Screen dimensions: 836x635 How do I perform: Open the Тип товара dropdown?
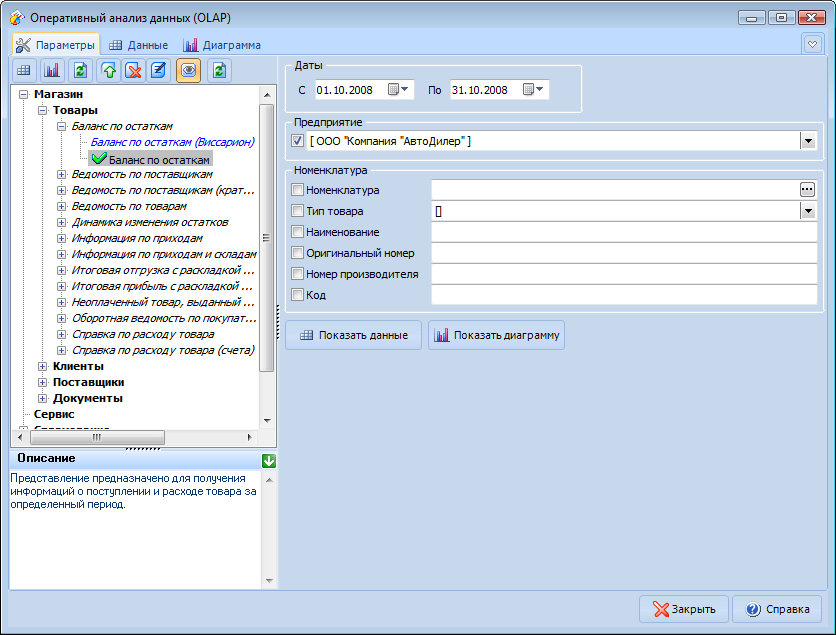pos(808,211)
